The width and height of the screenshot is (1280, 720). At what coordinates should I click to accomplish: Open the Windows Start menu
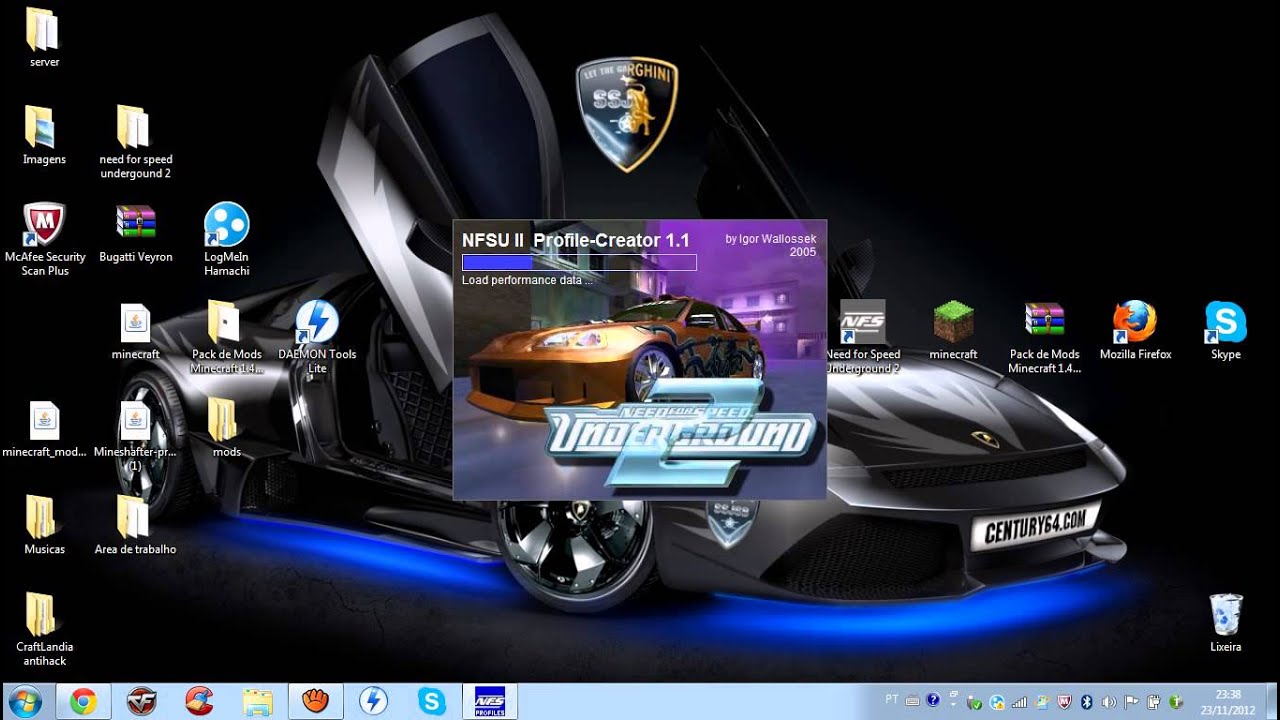24,701
